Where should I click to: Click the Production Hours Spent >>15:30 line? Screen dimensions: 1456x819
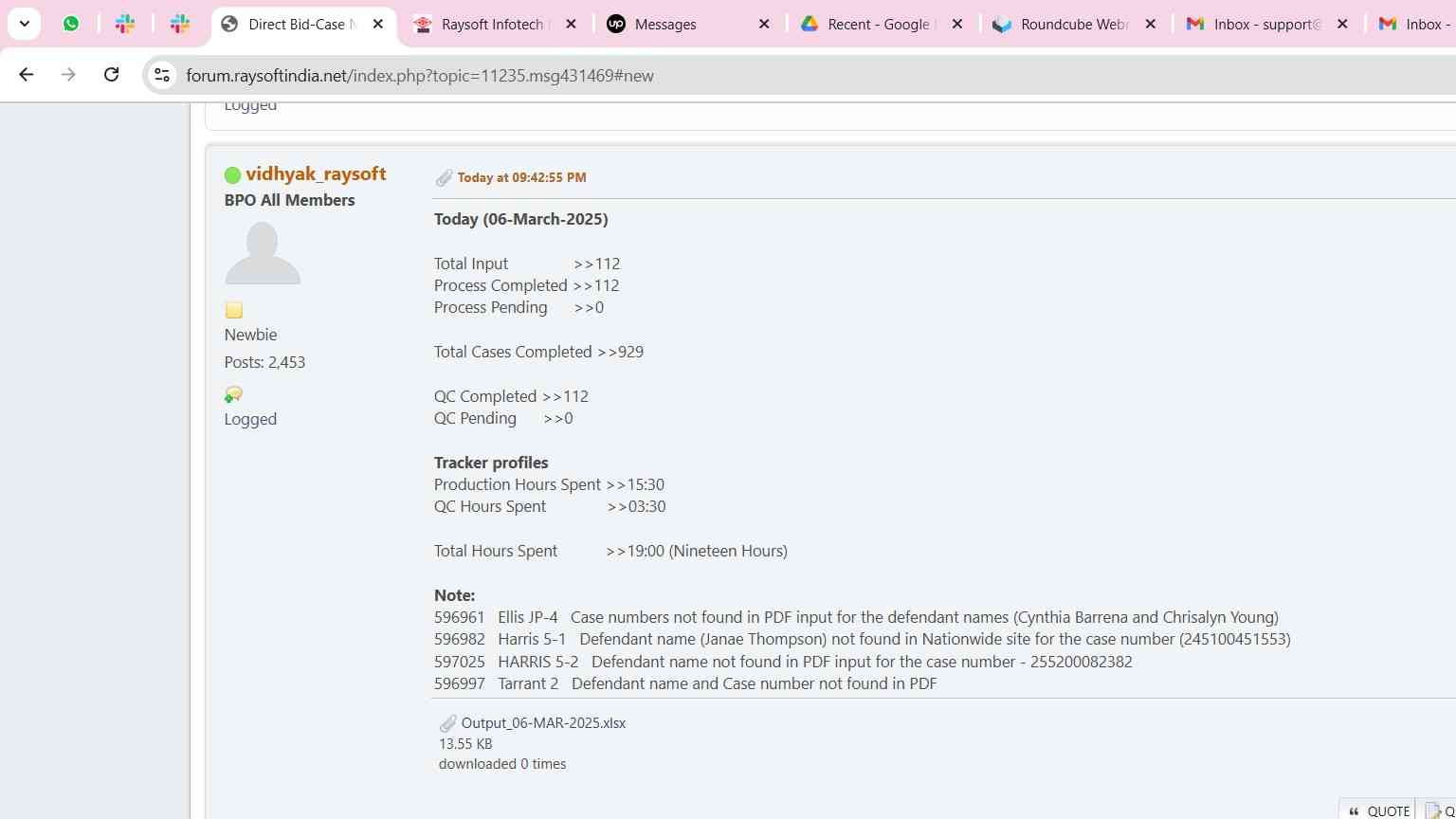pyautogui.click(x=549, y=484)
